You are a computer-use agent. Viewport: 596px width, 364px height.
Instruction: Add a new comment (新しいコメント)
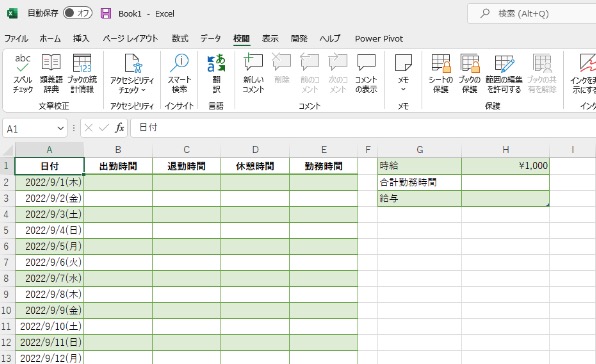(253, 73)
